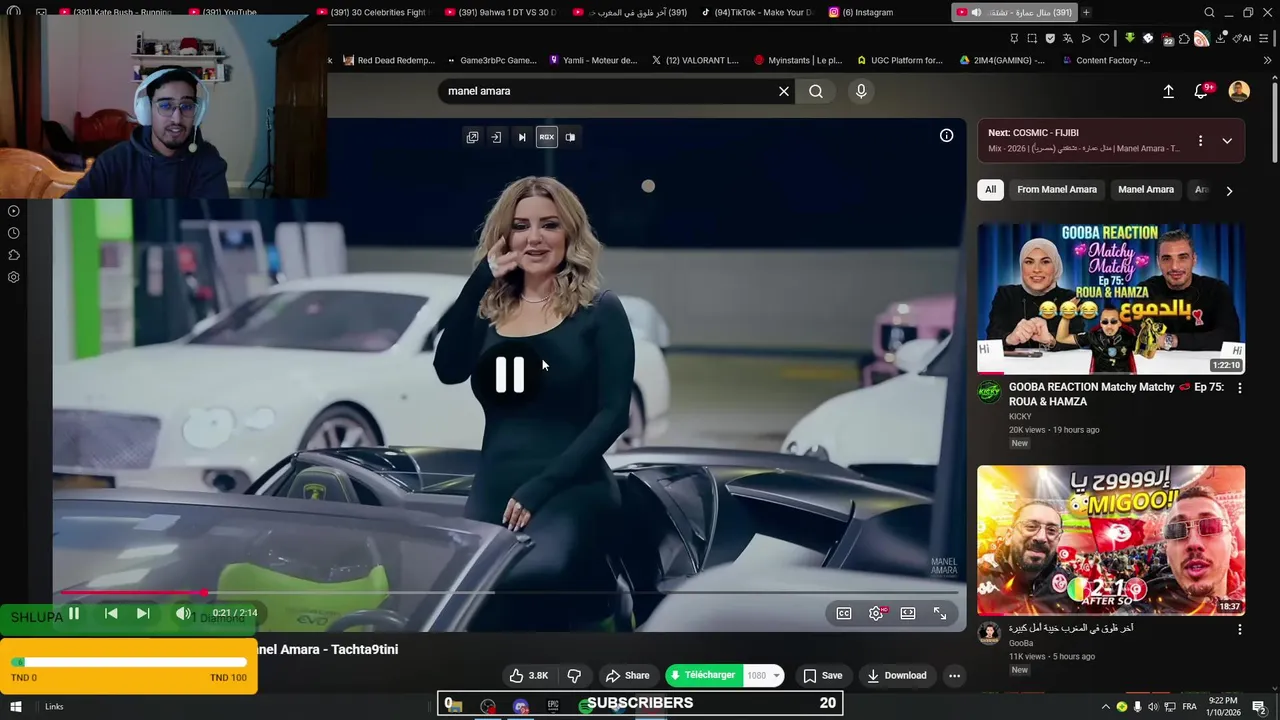Screen dimensions: 1280x720
Task: Open the video quality settings gear
Action: (876, 613)
